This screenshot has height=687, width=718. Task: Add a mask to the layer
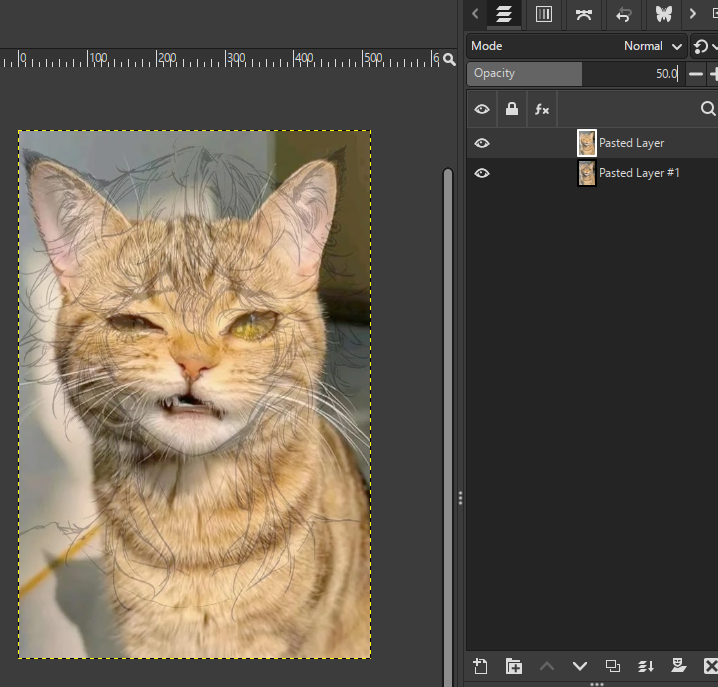(x=679, y=665)
